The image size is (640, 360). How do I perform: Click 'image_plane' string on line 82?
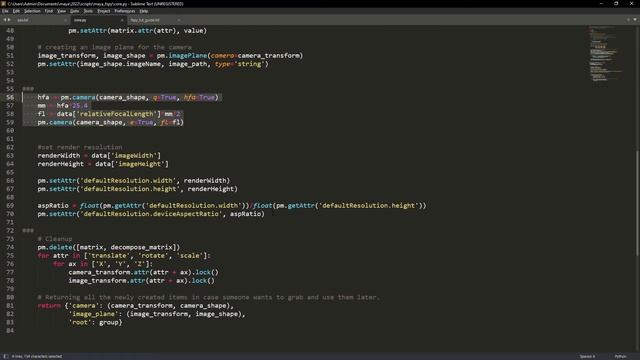click(94, 314)
